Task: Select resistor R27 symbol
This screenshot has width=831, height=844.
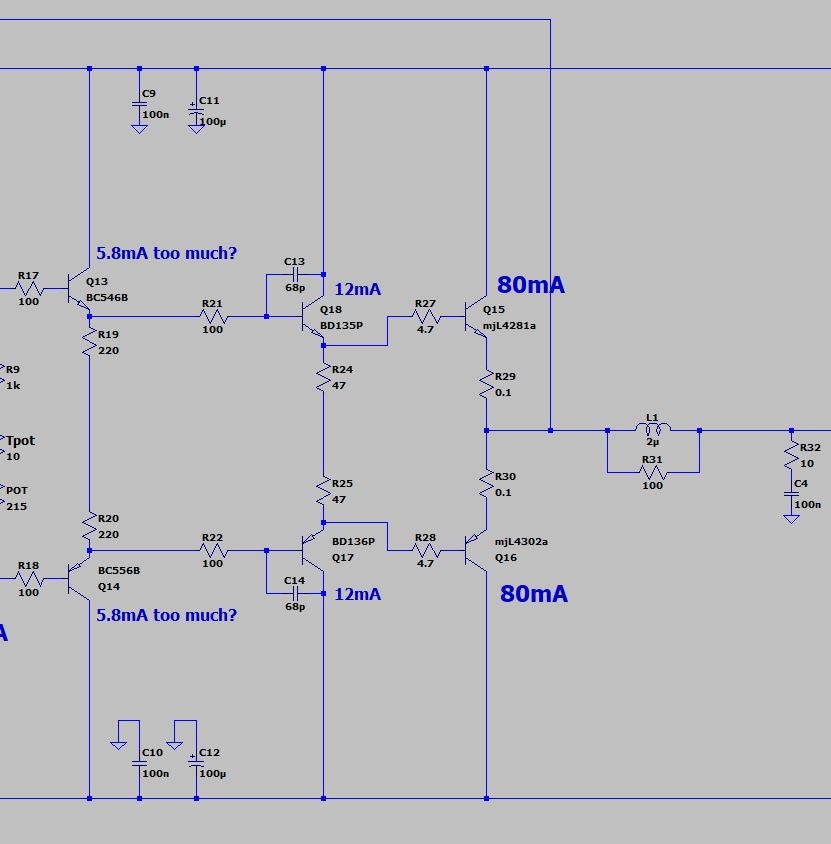Action: [426, 316]
